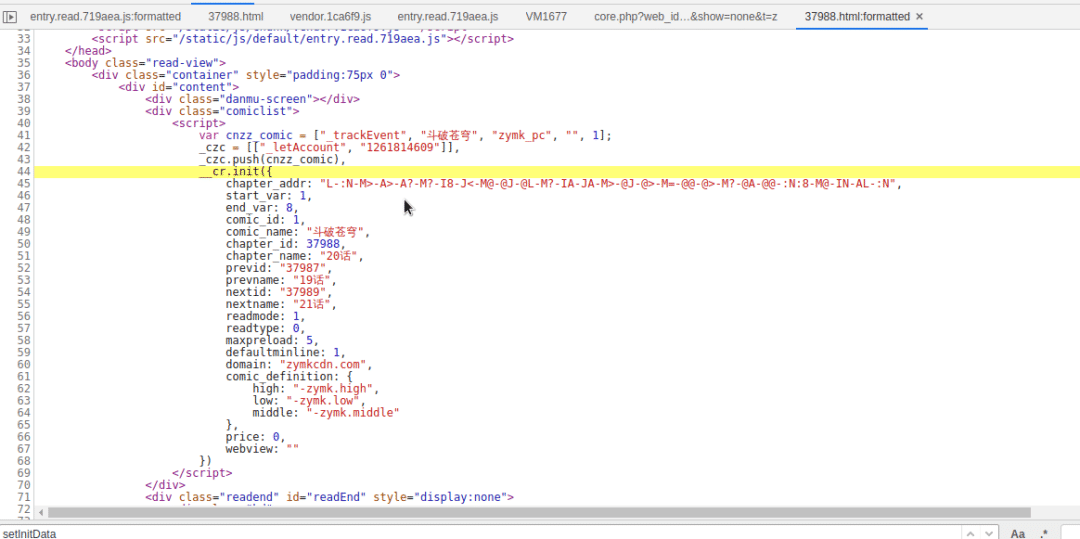This screenshot has height=539, width=1080.
Task: Set breakpoint on line number 44
Action: (x=24, y=172)
